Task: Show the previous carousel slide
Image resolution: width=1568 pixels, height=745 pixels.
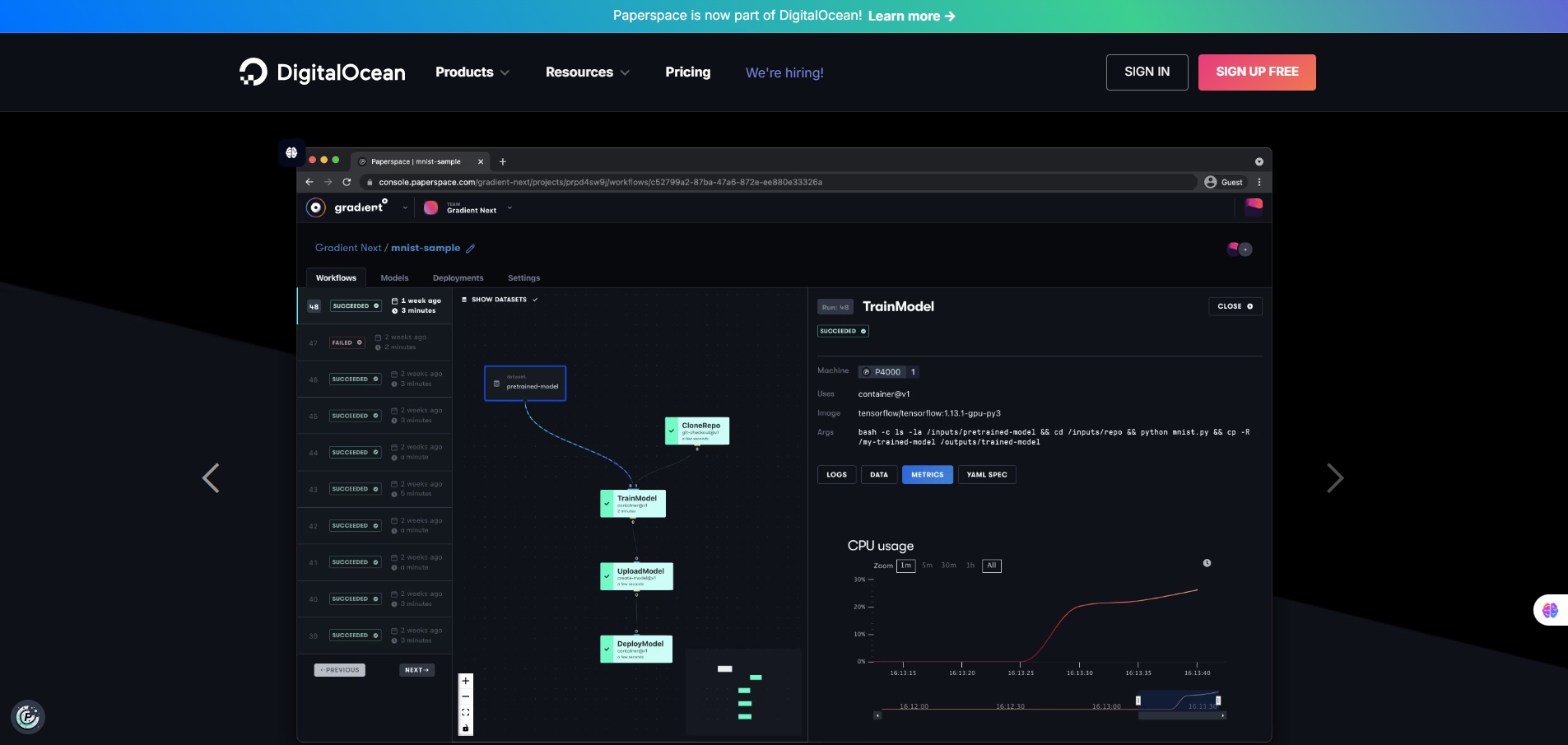Action: tap(211, 477)
